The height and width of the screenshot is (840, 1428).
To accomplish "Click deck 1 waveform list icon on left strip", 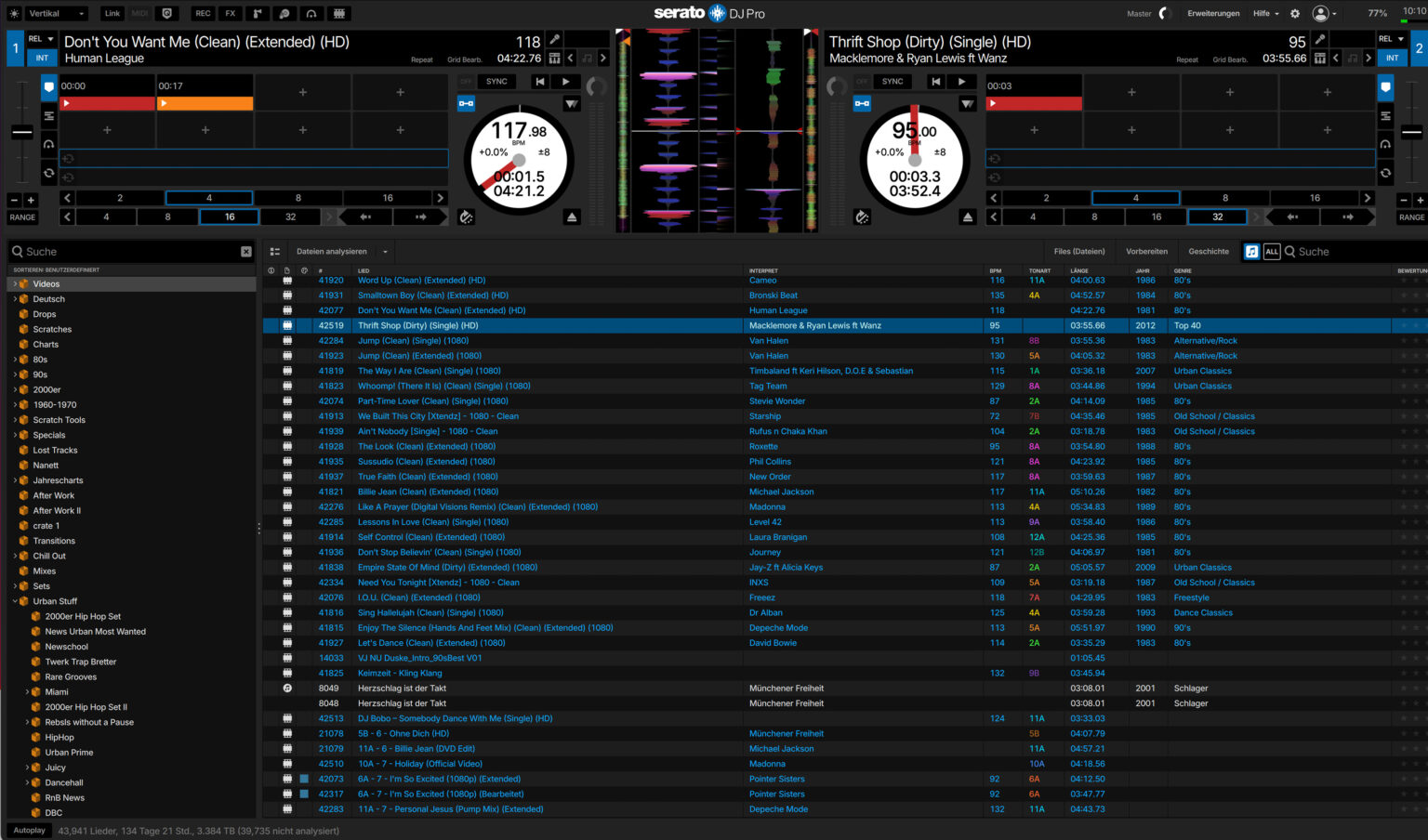I will (x=49, y=116).
